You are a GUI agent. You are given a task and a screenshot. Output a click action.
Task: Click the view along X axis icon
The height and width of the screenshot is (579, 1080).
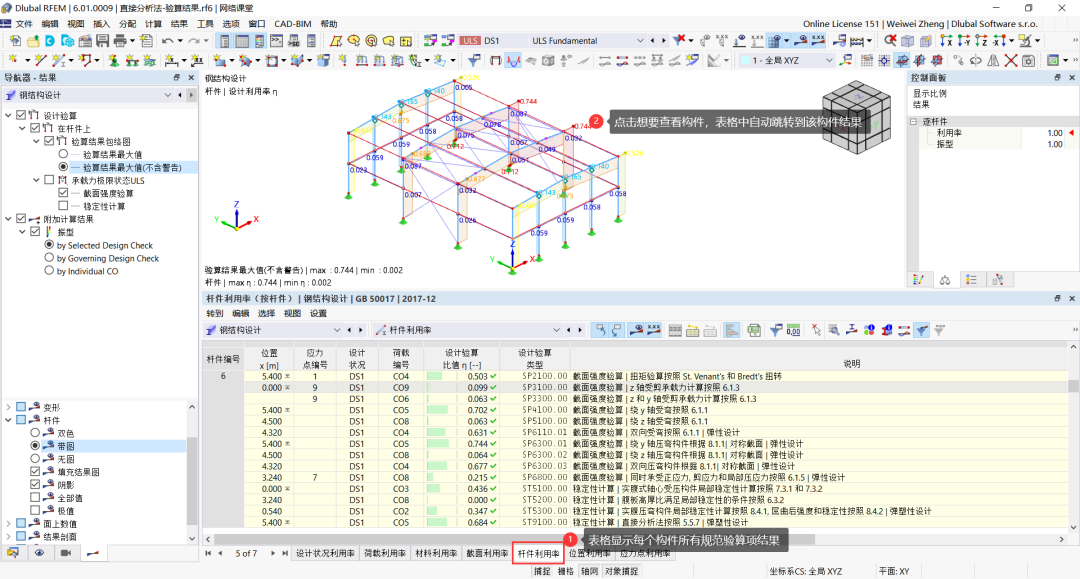946,41
